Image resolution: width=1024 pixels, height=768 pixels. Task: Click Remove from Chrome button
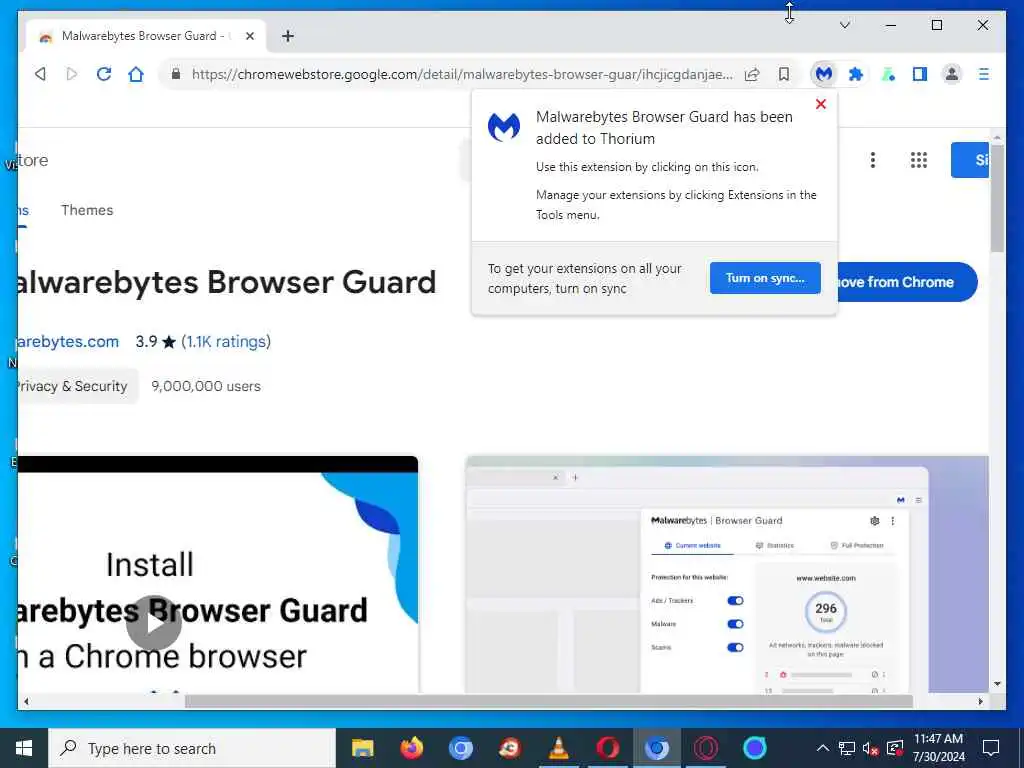point(906,282)
